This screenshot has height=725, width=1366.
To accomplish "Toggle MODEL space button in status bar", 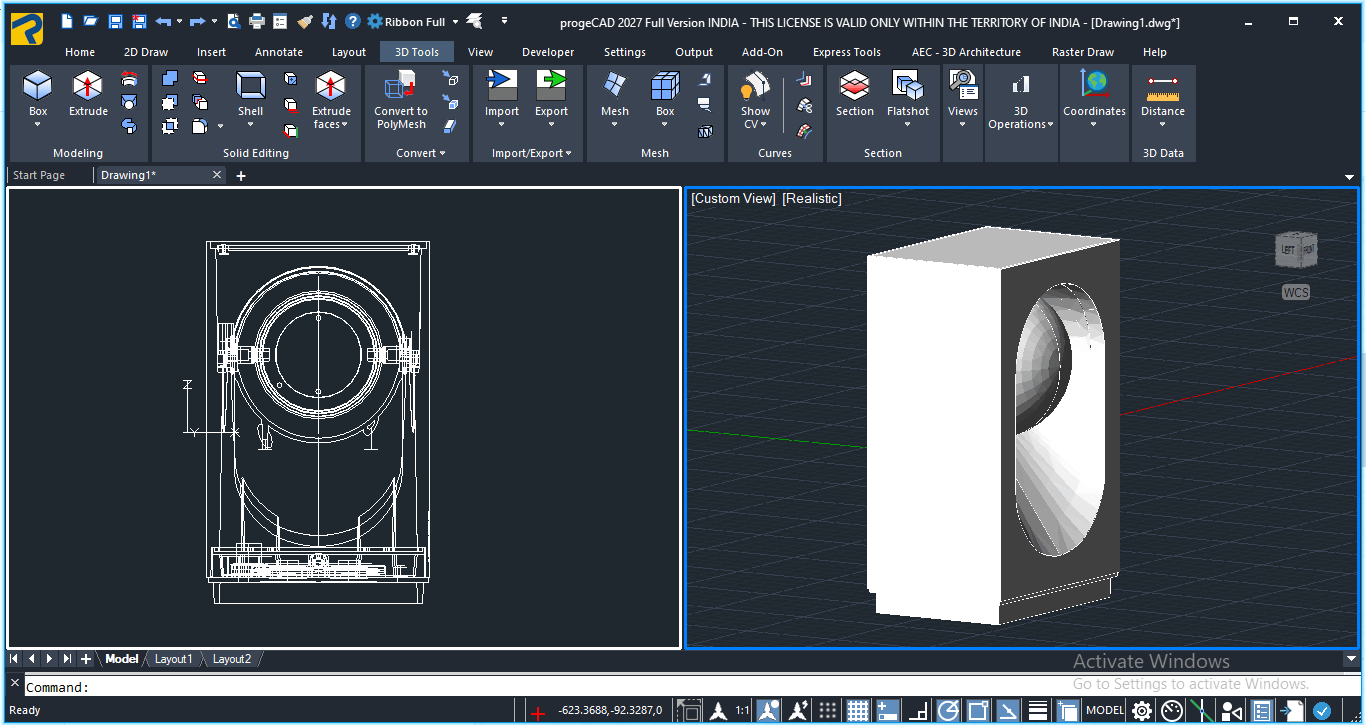I will click(1104, 711).
